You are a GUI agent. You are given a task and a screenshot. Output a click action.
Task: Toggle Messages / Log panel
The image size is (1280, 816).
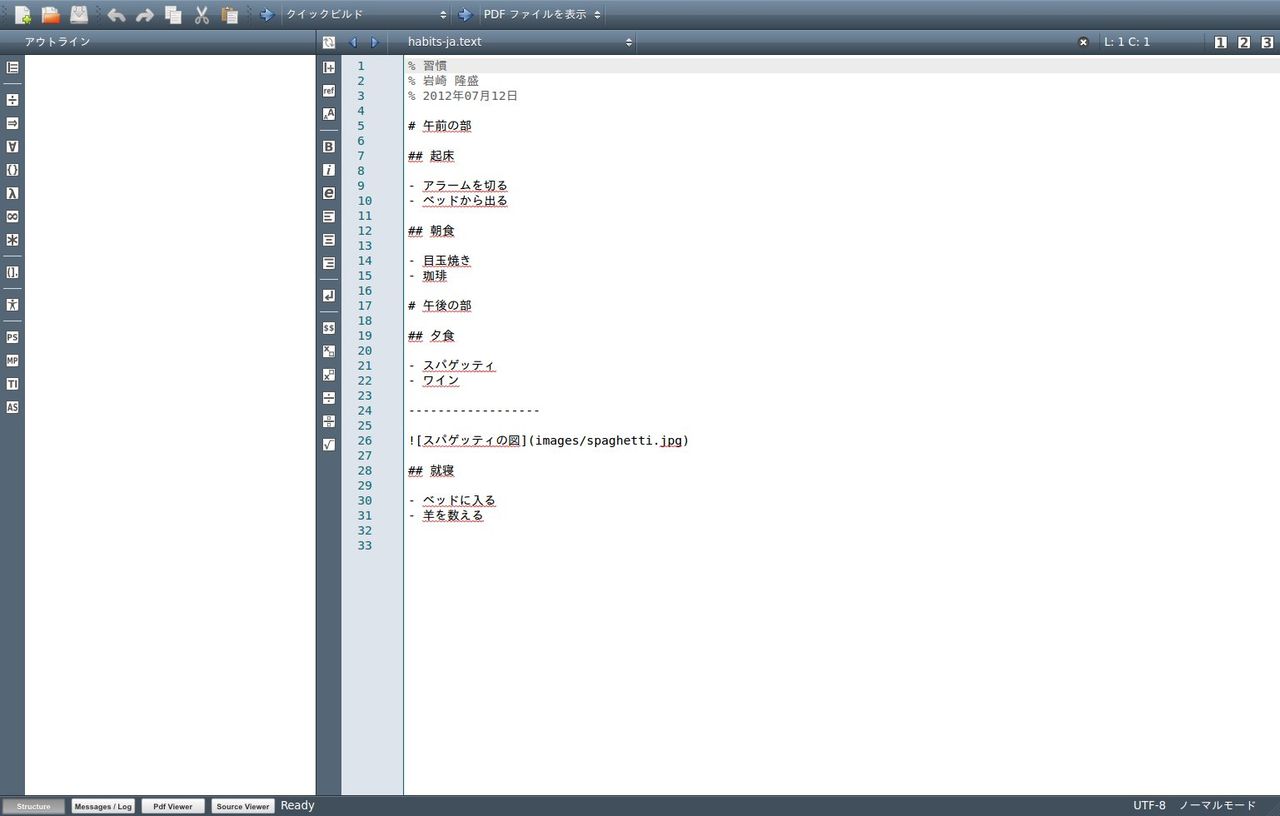(103, 806)
